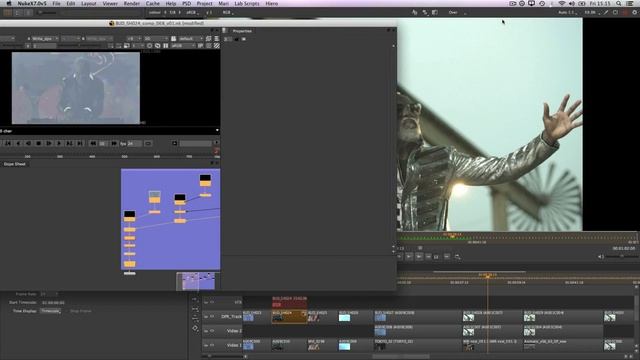
Task: Open the wipe operation dropdown between inputs
Action: click(x=71, y=38)
